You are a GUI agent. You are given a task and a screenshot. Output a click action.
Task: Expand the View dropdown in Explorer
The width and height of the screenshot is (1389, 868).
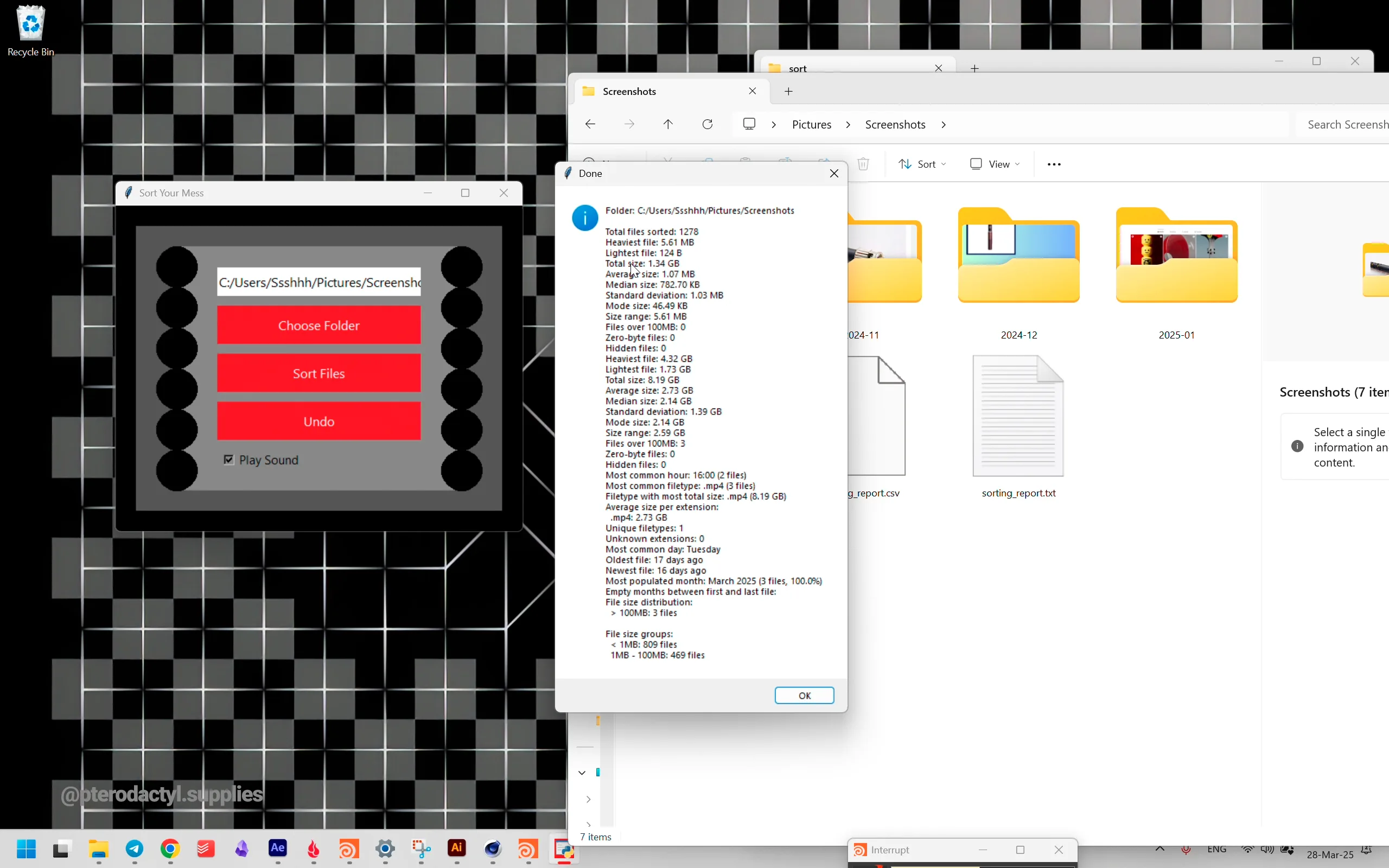coord(995,164)
